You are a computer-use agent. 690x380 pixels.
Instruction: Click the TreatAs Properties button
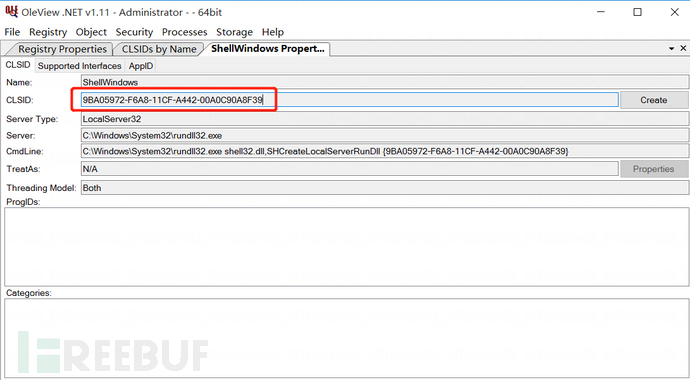coord(654,169)
